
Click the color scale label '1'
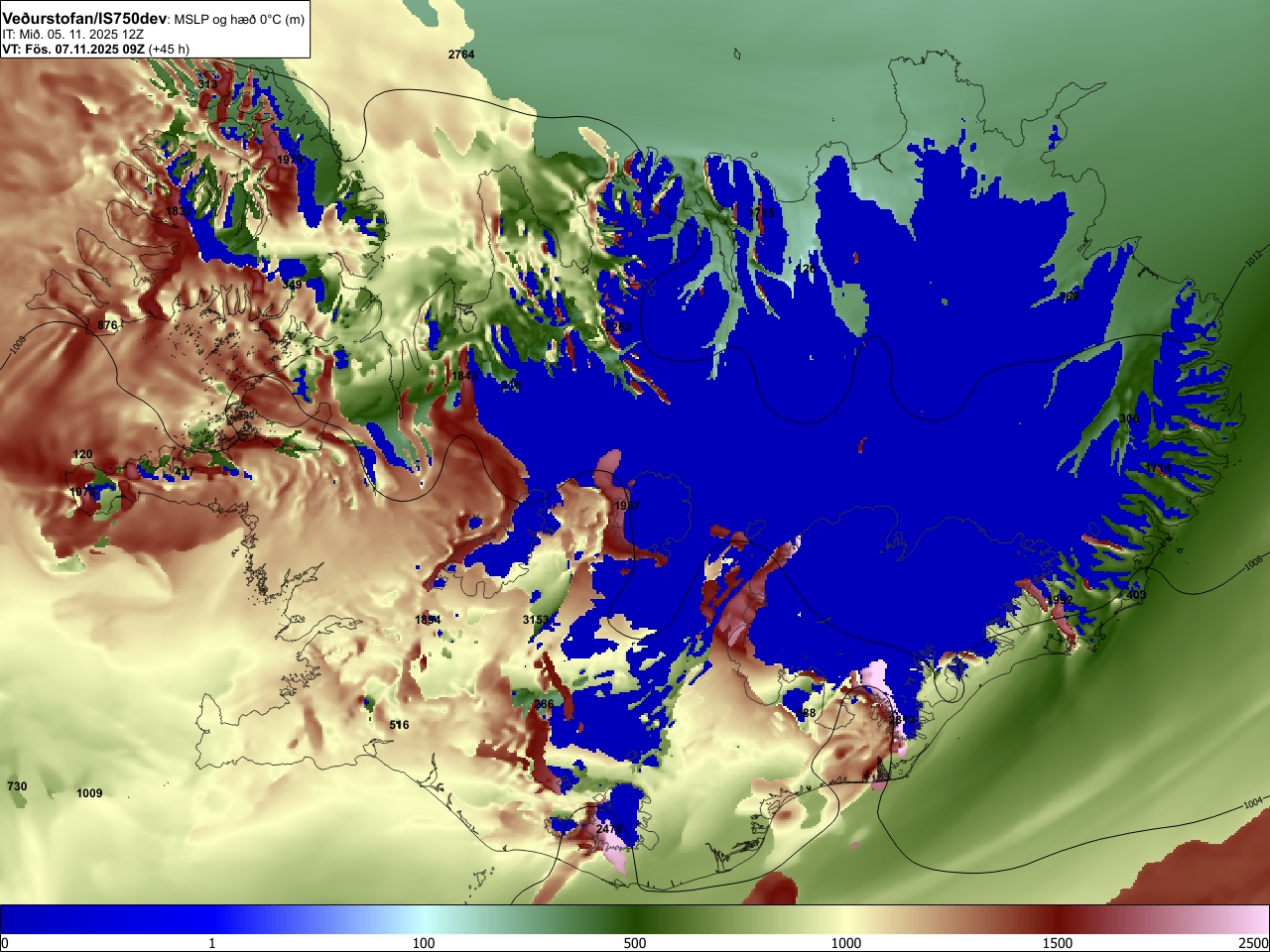pyautogui.click(x=211, y=943)
